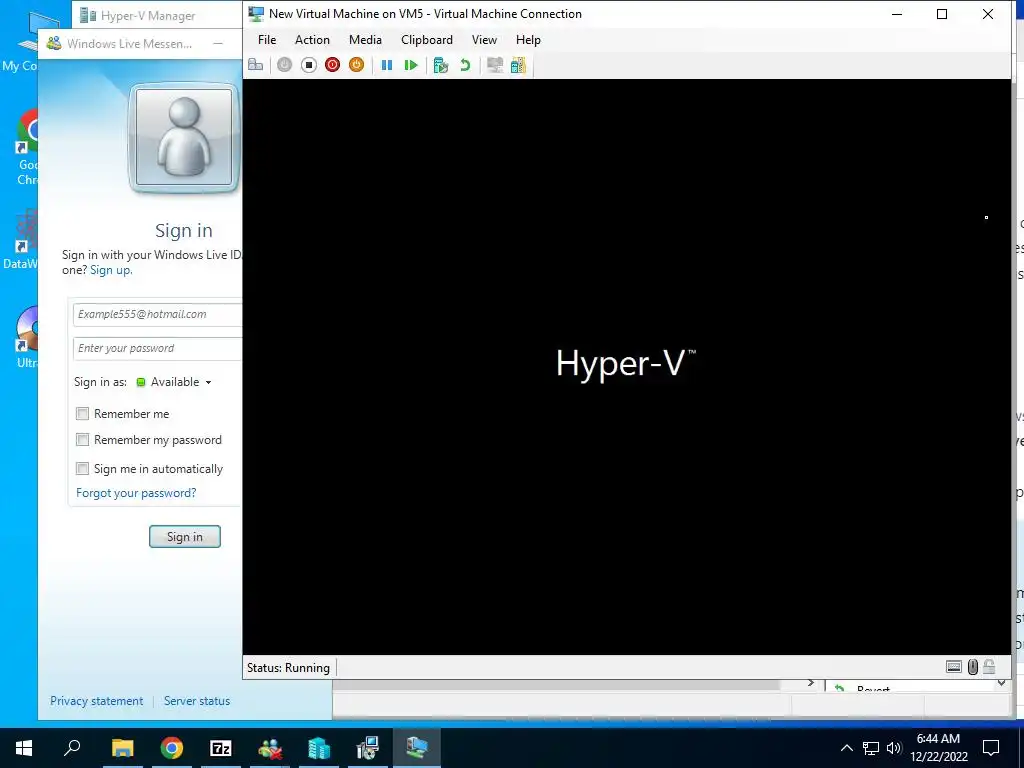The image size is (1024, 768).
Task: Click the grayed Enhanced Session icon
Action: [x=495, y=65]
